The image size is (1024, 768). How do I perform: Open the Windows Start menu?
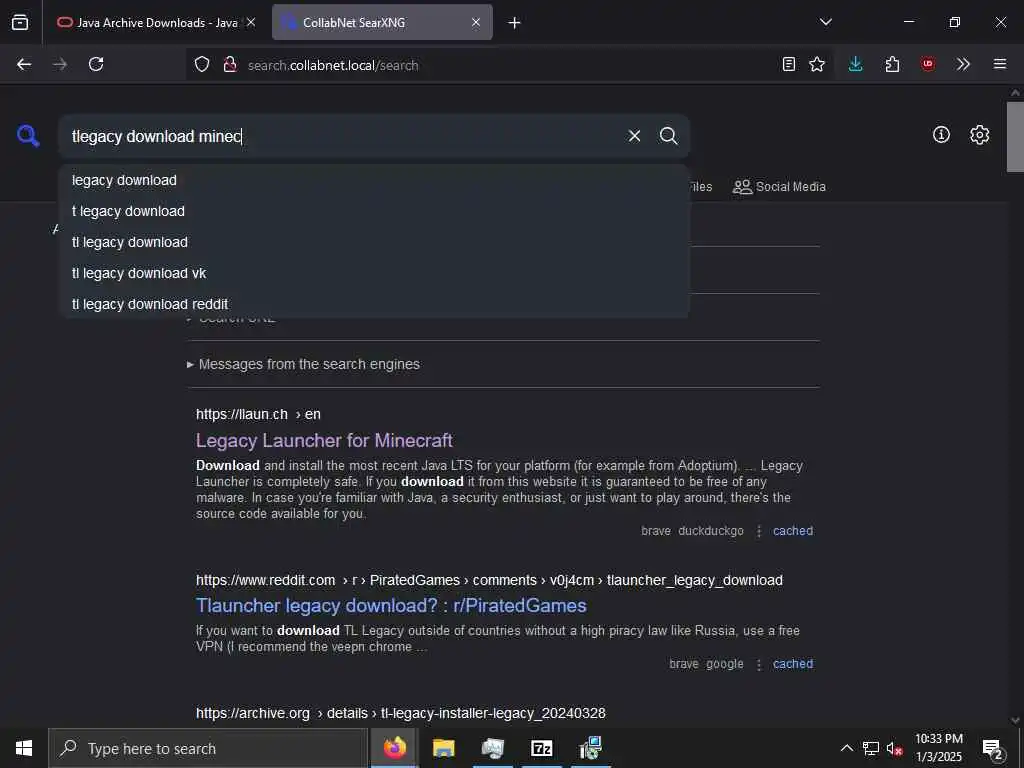click(24, 748)
